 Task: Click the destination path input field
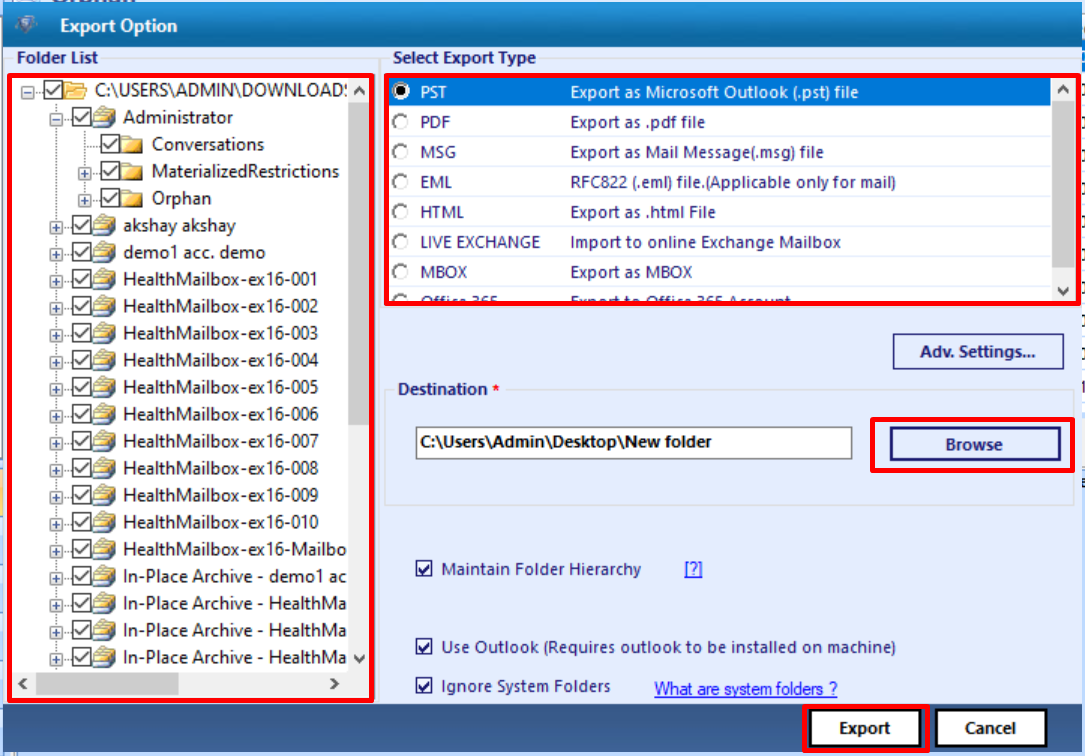[x=633, y=443]
